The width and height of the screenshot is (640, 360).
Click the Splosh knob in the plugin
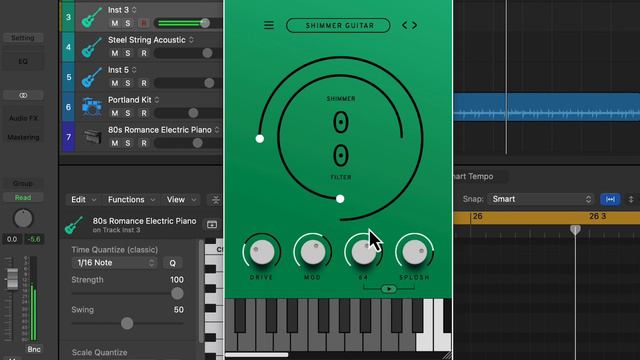(x=414, y=252)
